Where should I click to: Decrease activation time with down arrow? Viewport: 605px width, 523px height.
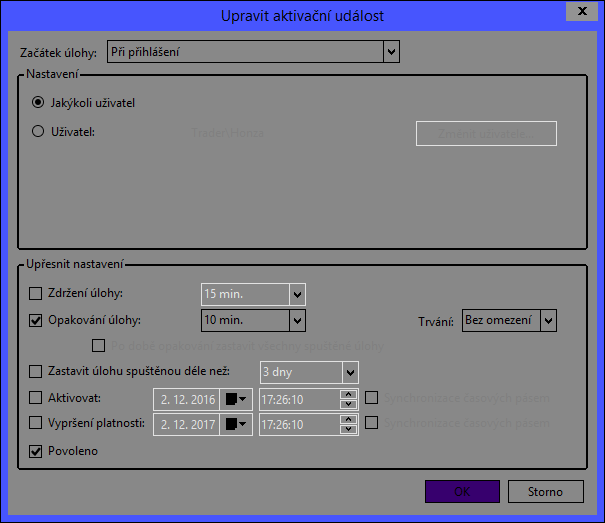[x=348, y=404]
